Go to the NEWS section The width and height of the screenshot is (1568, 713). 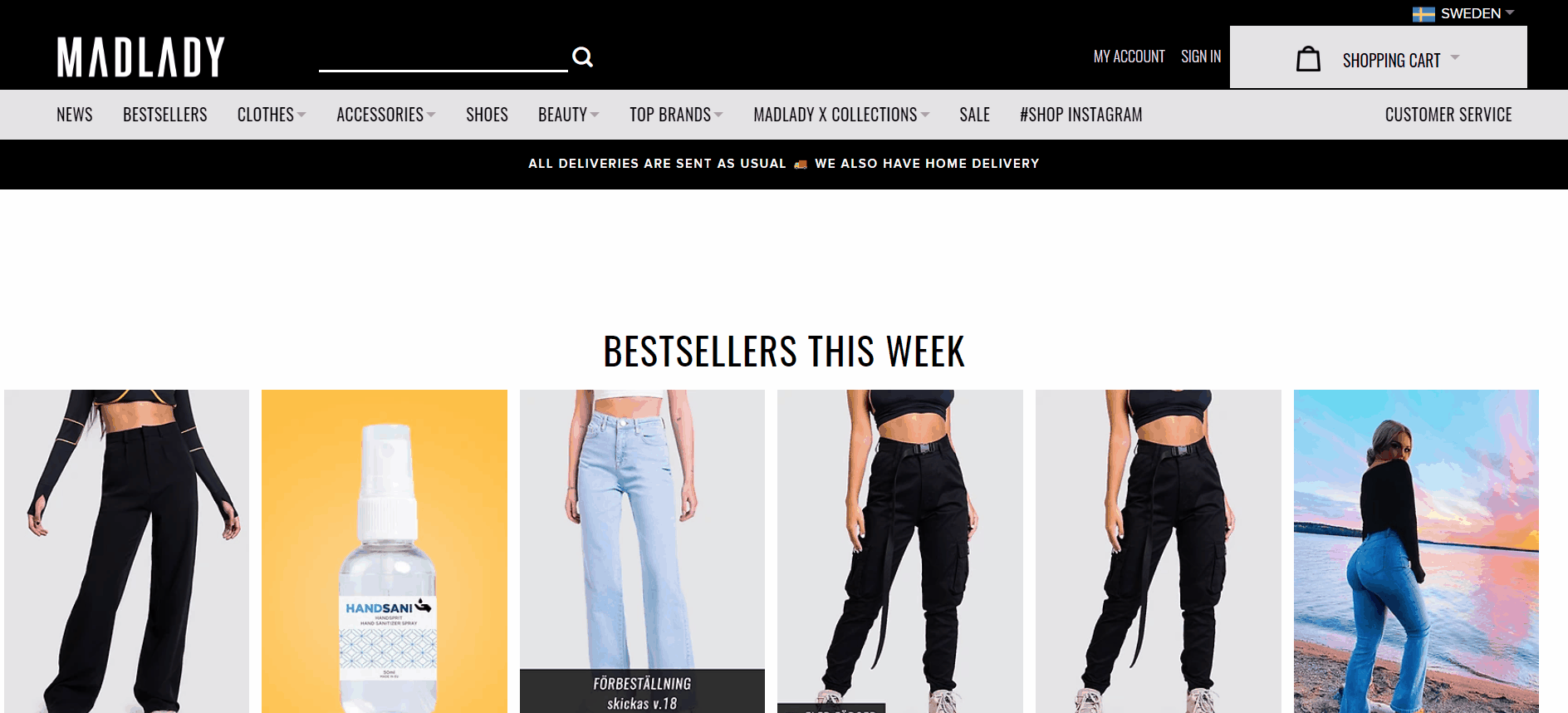[75, 115]
